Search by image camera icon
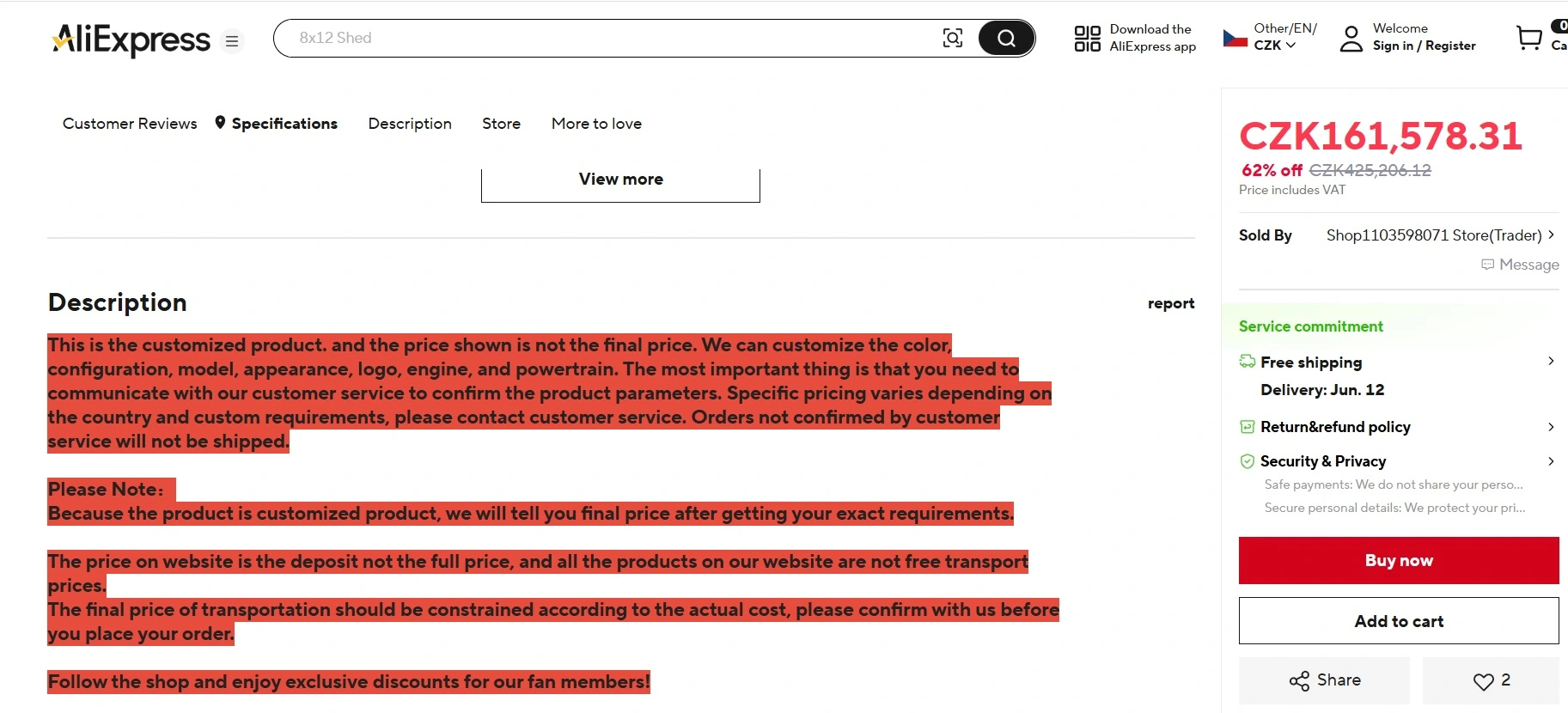Viewport: 1568px width, 713px height. [x=952, y=38]
